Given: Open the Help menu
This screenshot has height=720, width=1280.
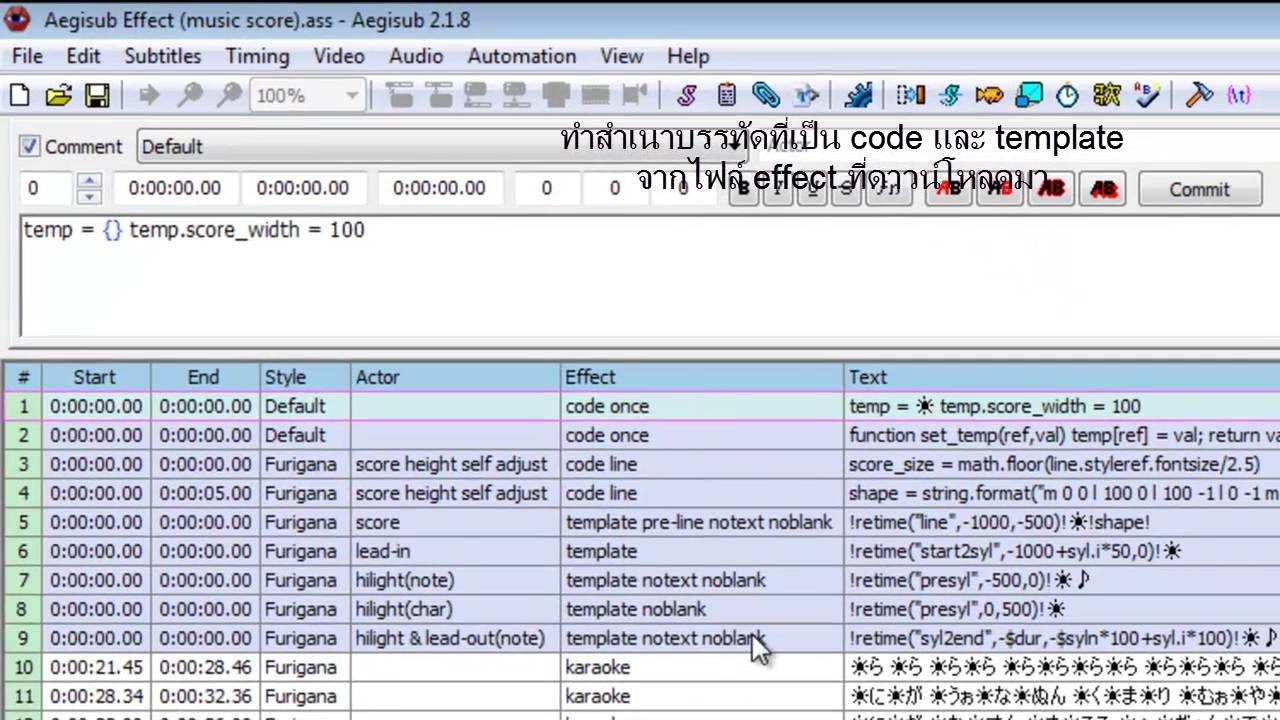Looking at the screenshot, I should (x=688, y=56).
